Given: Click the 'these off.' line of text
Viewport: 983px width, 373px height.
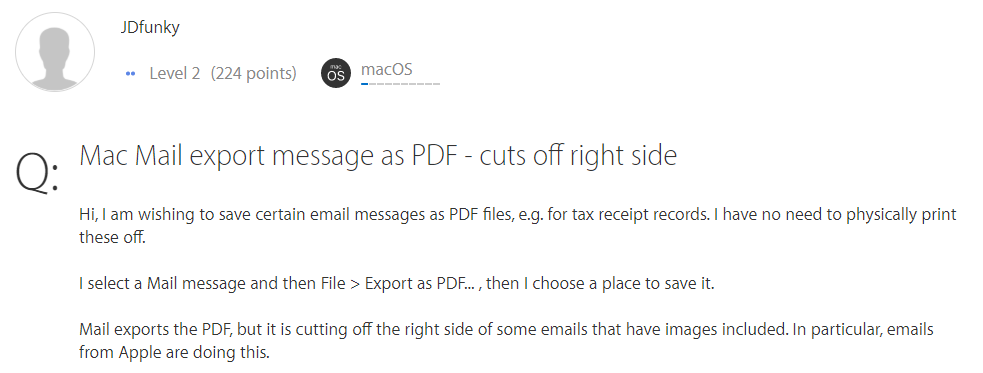Looking at the screenshot, I should (112, 238).
